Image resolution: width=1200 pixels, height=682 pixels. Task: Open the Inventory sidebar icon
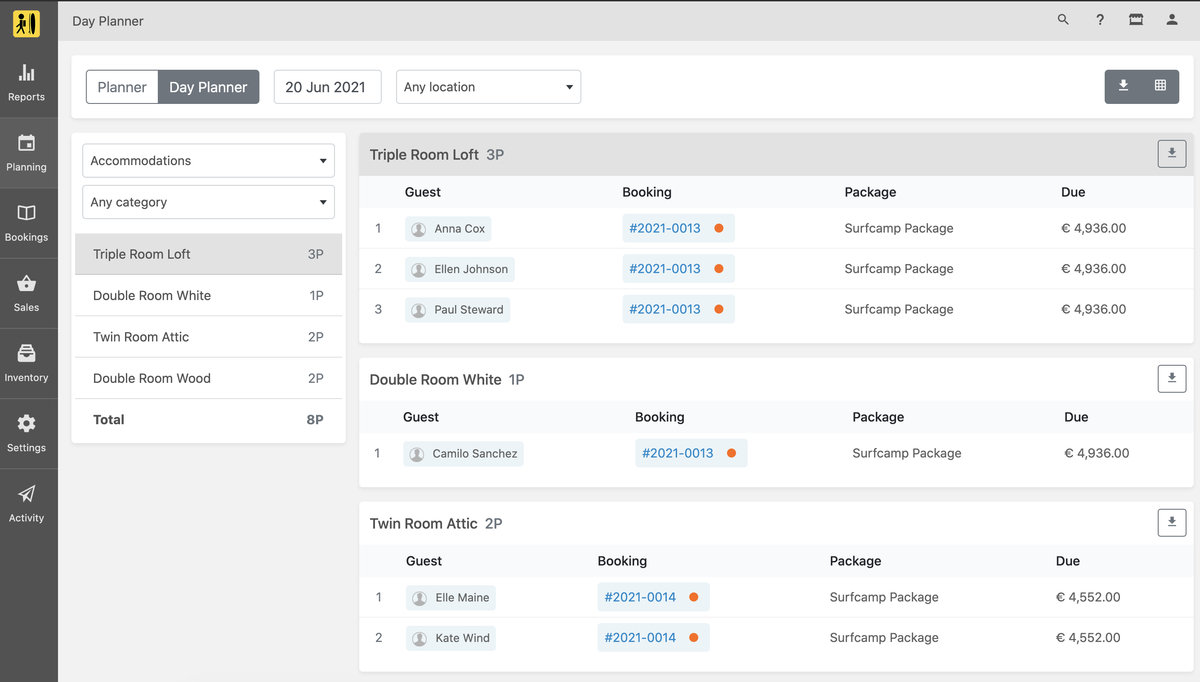(x=27, y=363)
